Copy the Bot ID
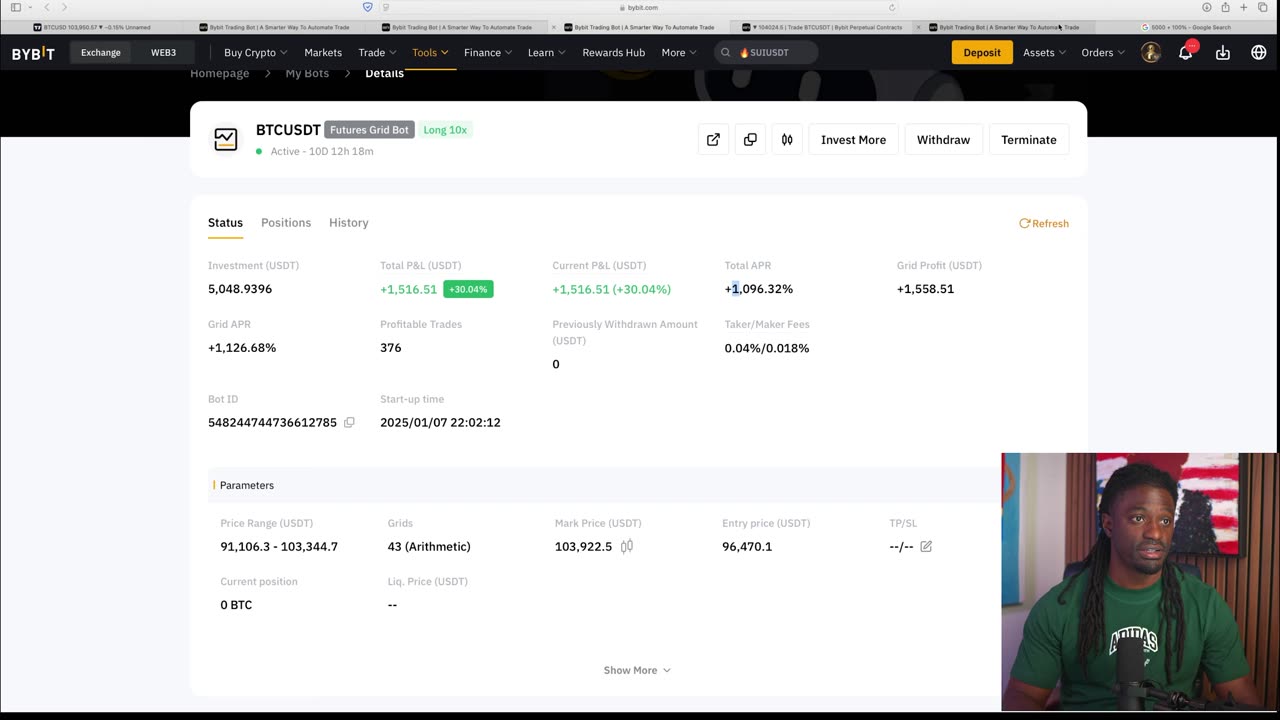This screenshot has width=1280, height=720. click(349, 423)
